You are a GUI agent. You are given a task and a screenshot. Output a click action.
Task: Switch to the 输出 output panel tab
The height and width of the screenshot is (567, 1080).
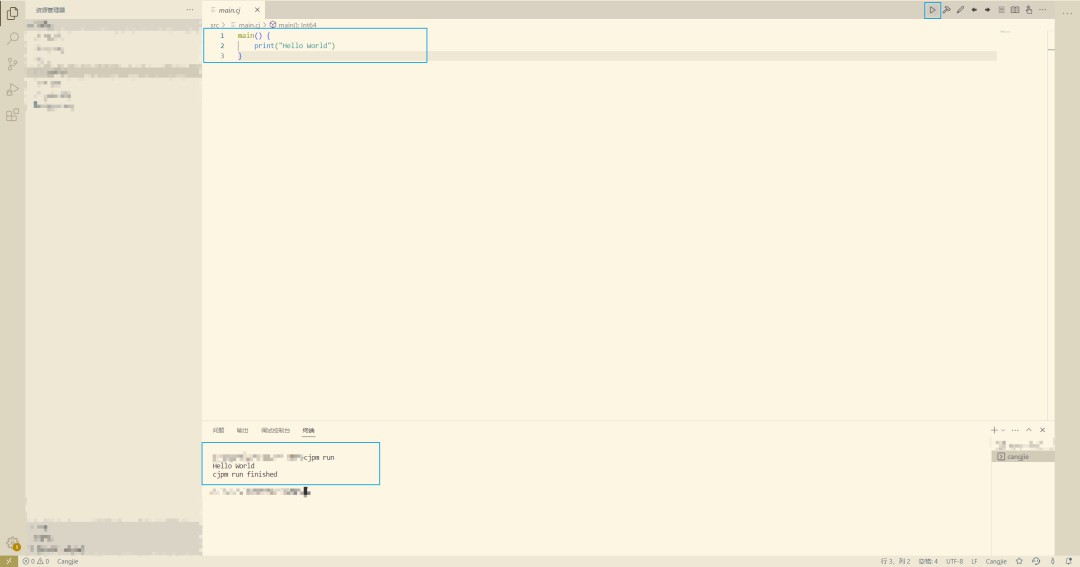[x=242, y=430]
